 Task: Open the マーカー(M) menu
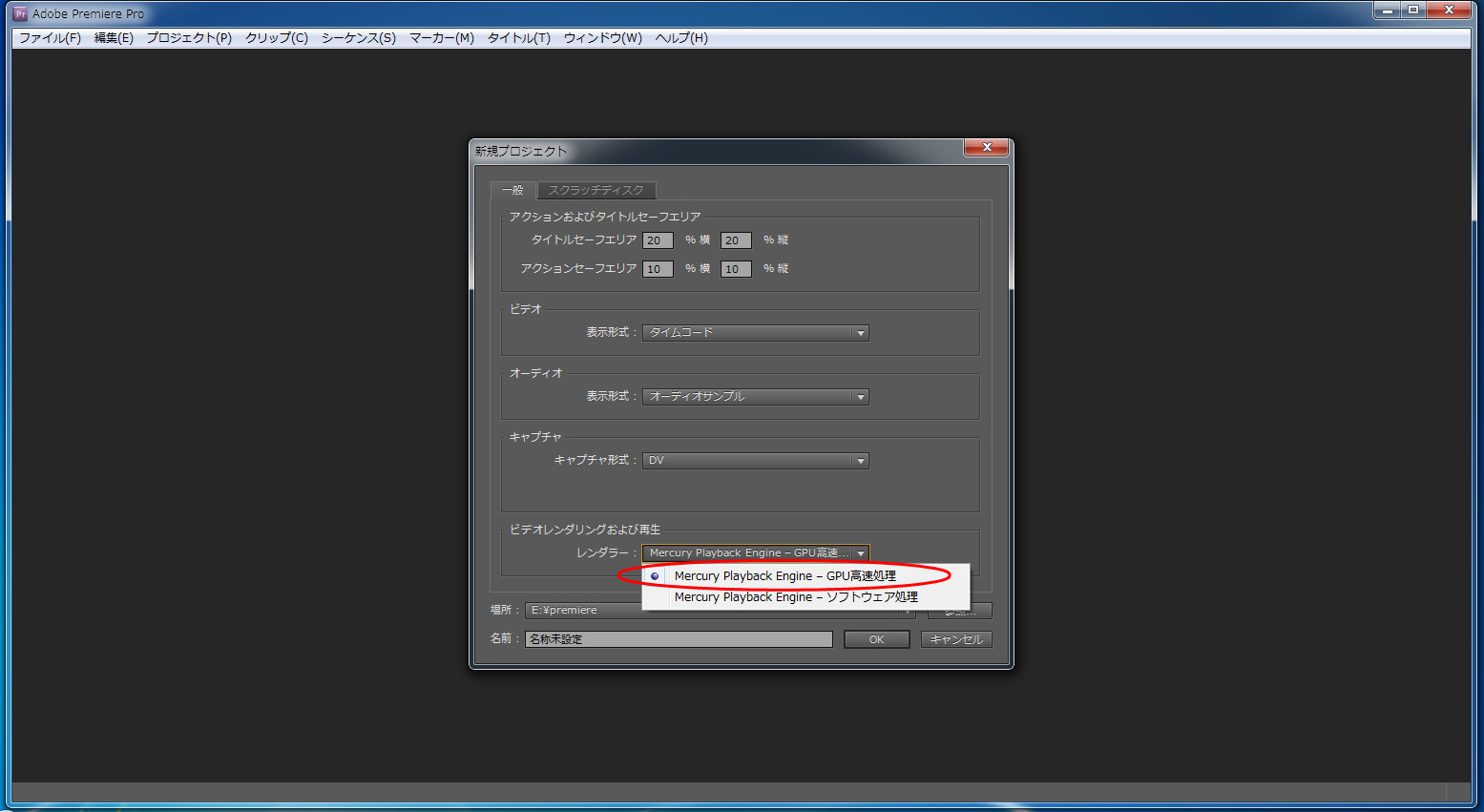tap(442, 38)
